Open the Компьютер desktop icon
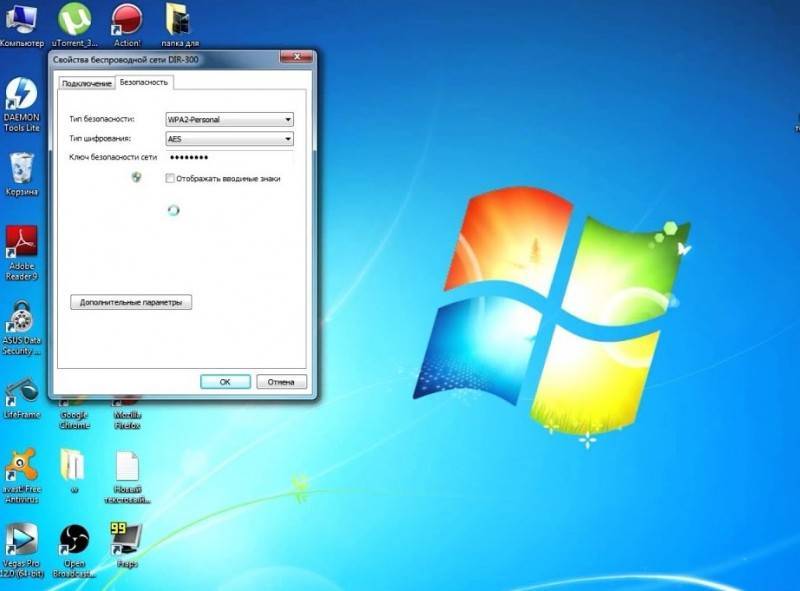This screenshot has height=591, width=800. pos(21,24)
